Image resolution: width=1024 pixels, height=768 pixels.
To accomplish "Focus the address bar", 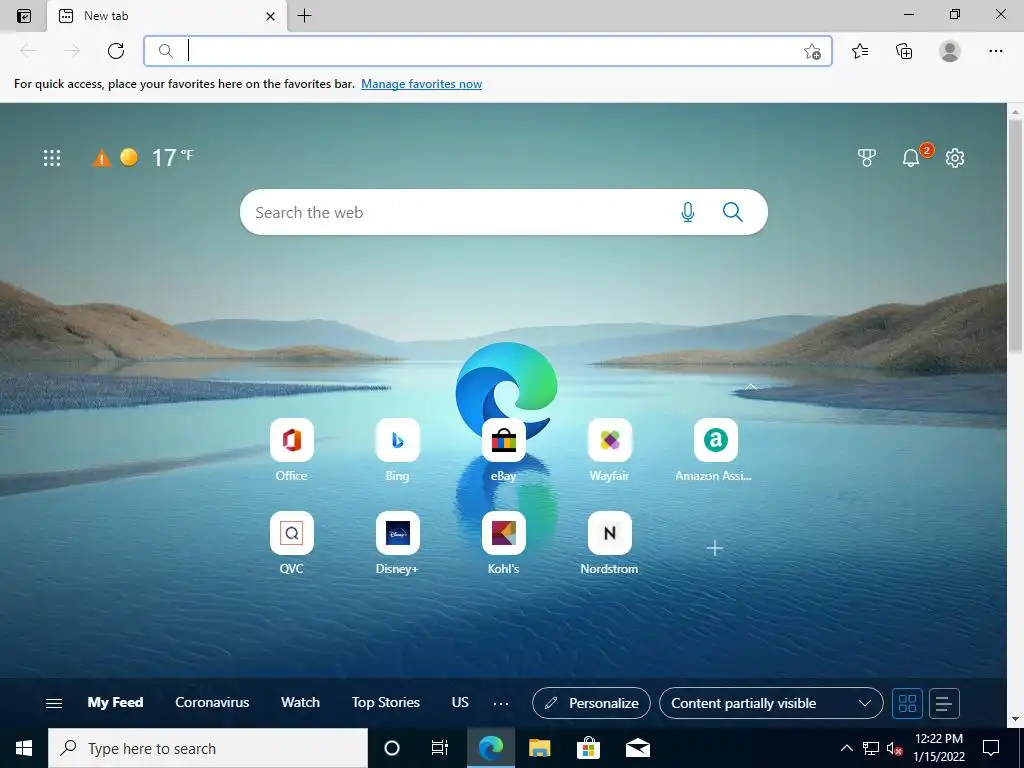I will pos(488,51).
